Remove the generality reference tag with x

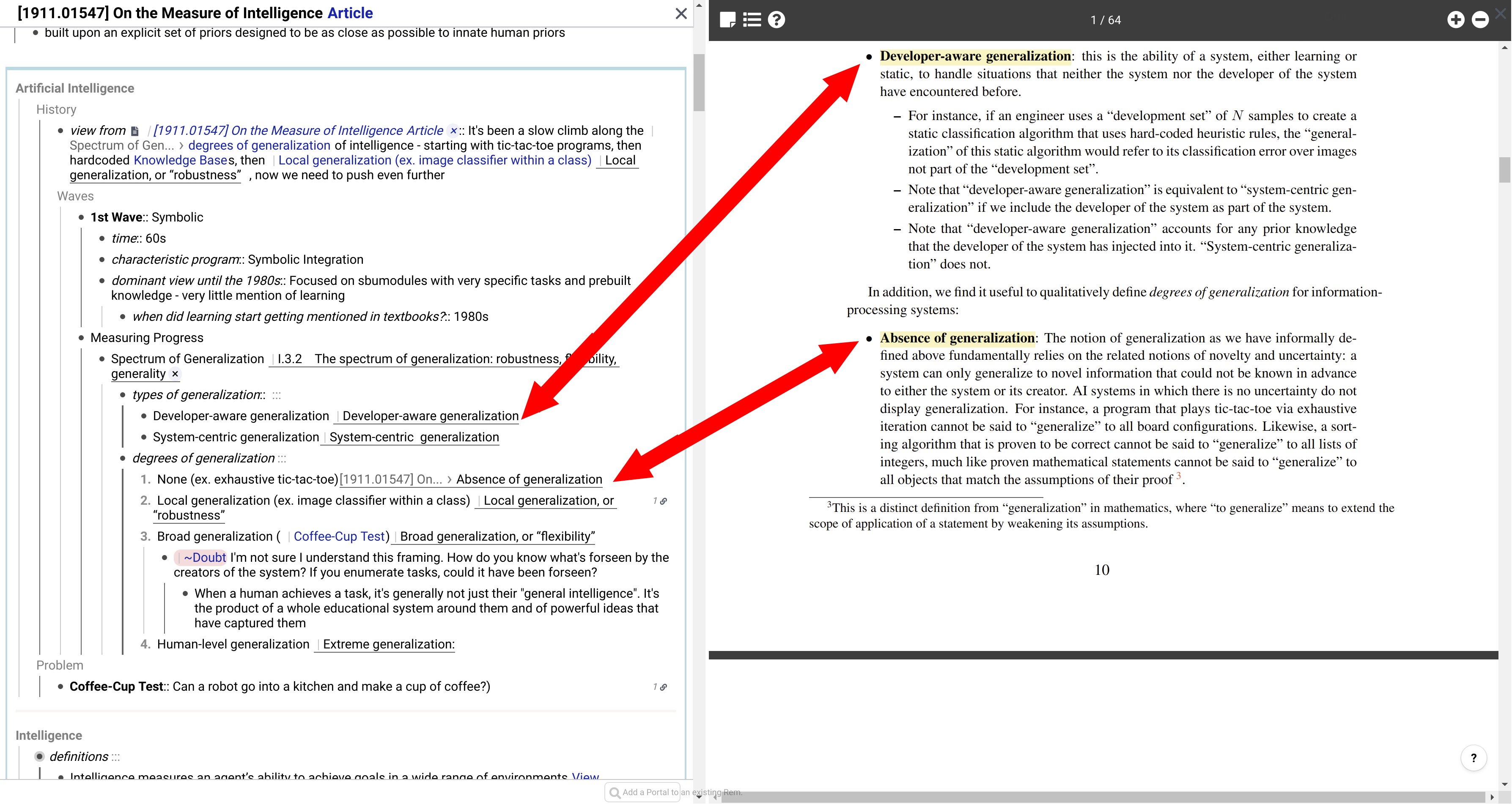point(175,374)
